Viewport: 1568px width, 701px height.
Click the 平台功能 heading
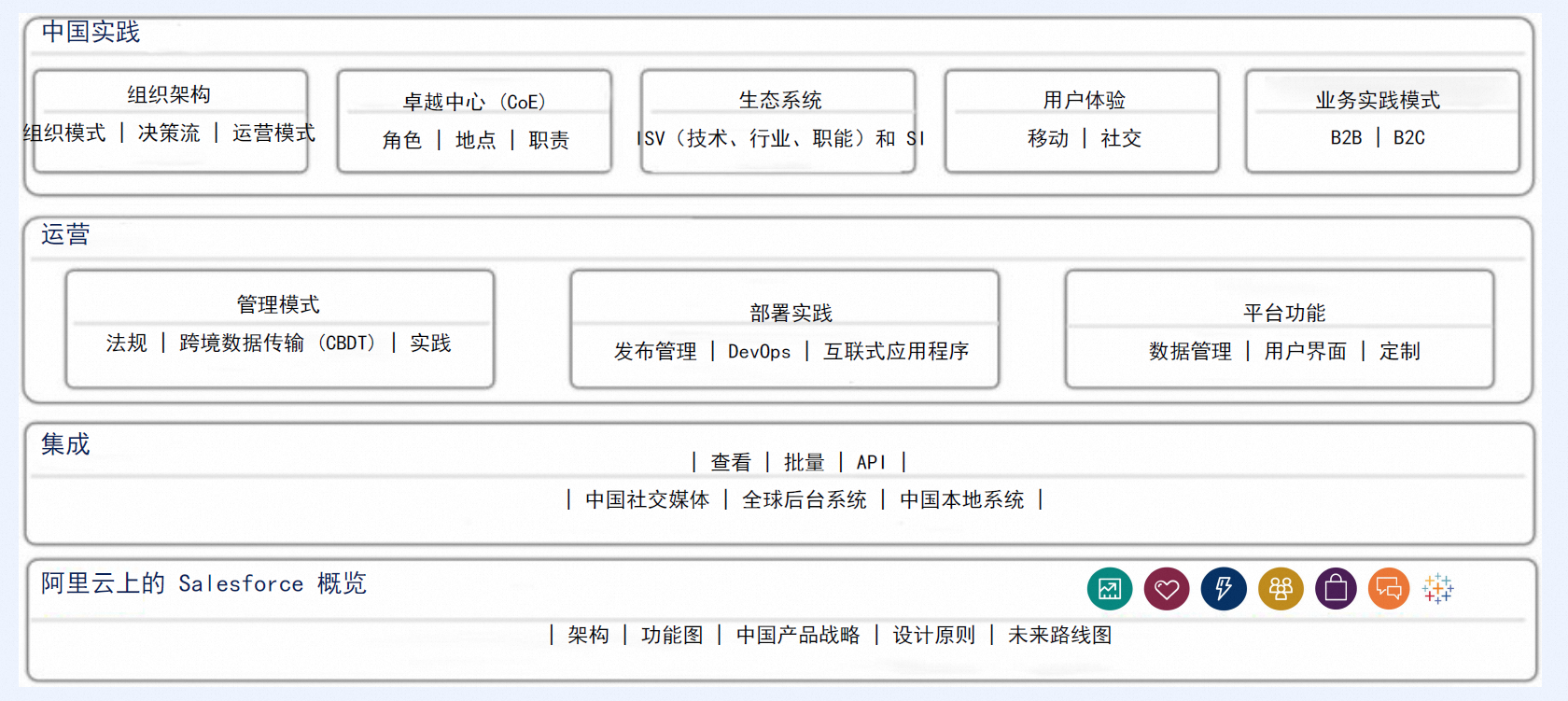point(1284,313)
